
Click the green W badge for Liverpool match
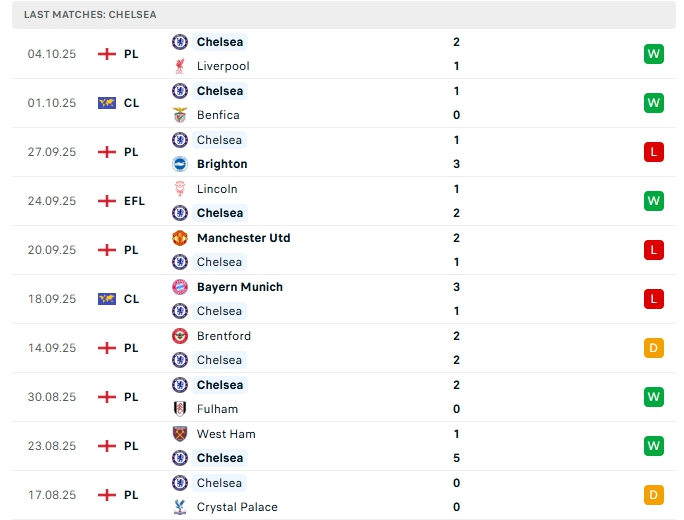[x=654, y=54]
